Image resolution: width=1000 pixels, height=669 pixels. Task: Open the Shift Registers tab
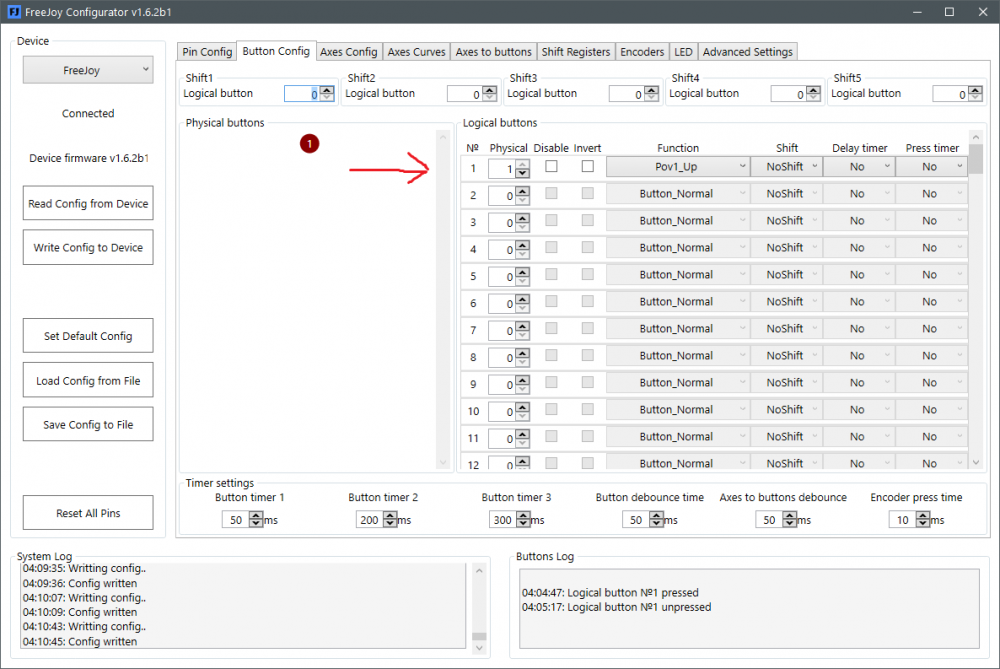[x=575, y=52]
